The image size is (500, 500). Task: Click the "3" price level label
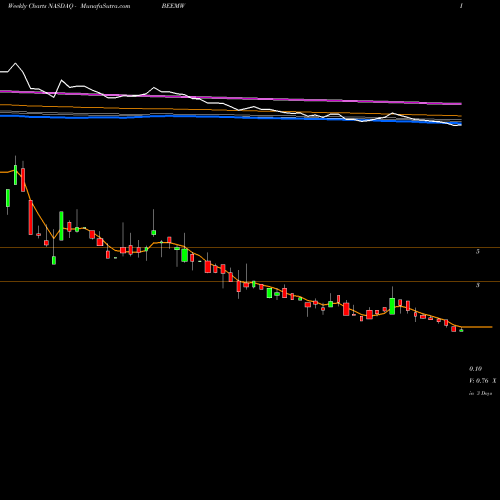[478, 285]
